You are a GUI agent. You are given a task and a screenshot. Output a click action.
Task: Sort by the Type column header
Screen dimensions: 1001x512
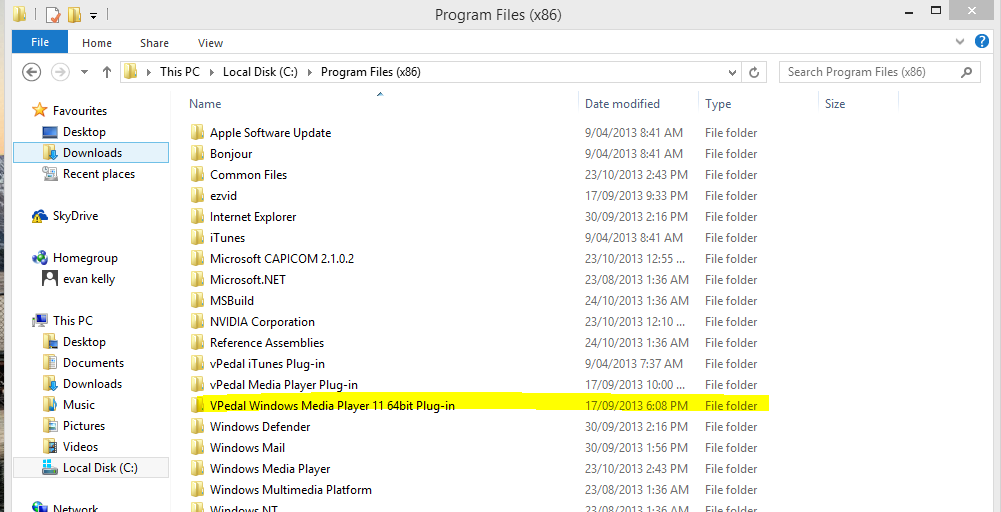tap(718, 104)
